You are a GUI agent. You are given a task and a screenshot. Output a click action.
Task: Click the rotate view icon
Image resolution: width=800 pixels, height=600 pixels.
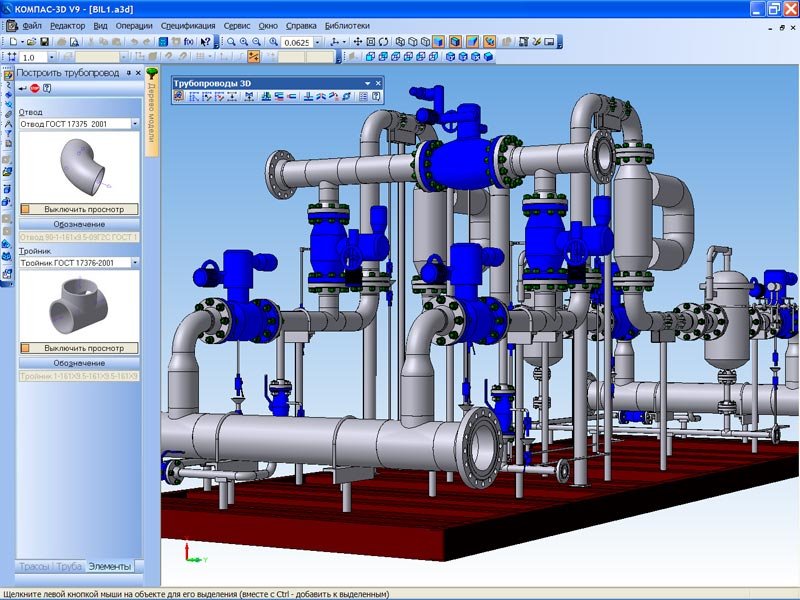click(384, 42)
